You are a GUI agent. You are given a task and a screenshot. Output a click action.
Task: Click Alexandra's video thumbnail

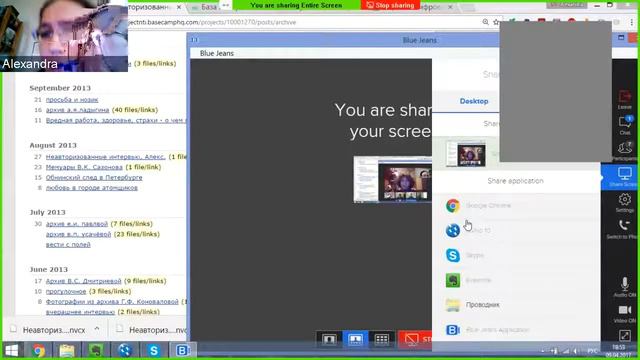pos(64,36)
